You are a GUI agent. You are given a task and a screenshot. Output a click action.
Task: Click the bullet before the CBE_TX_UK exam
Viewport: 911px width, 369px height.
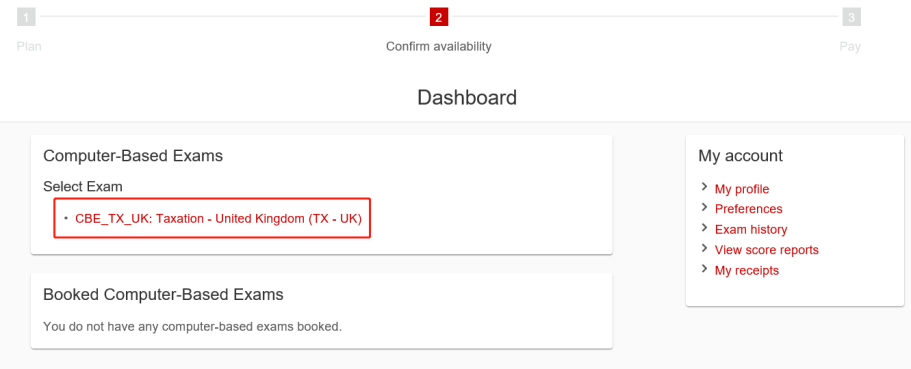point(66,218)
